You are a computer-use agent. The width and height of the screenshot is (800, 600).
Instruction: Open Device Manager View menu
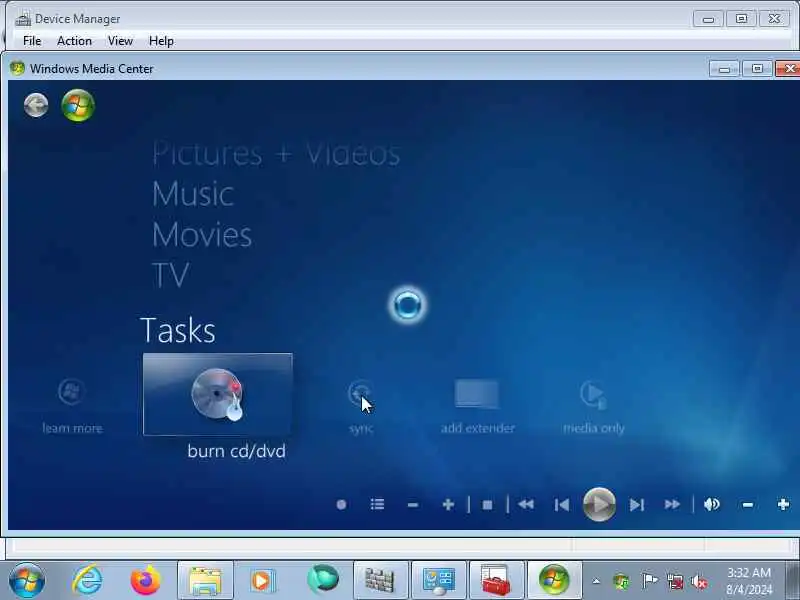(120, 41)
